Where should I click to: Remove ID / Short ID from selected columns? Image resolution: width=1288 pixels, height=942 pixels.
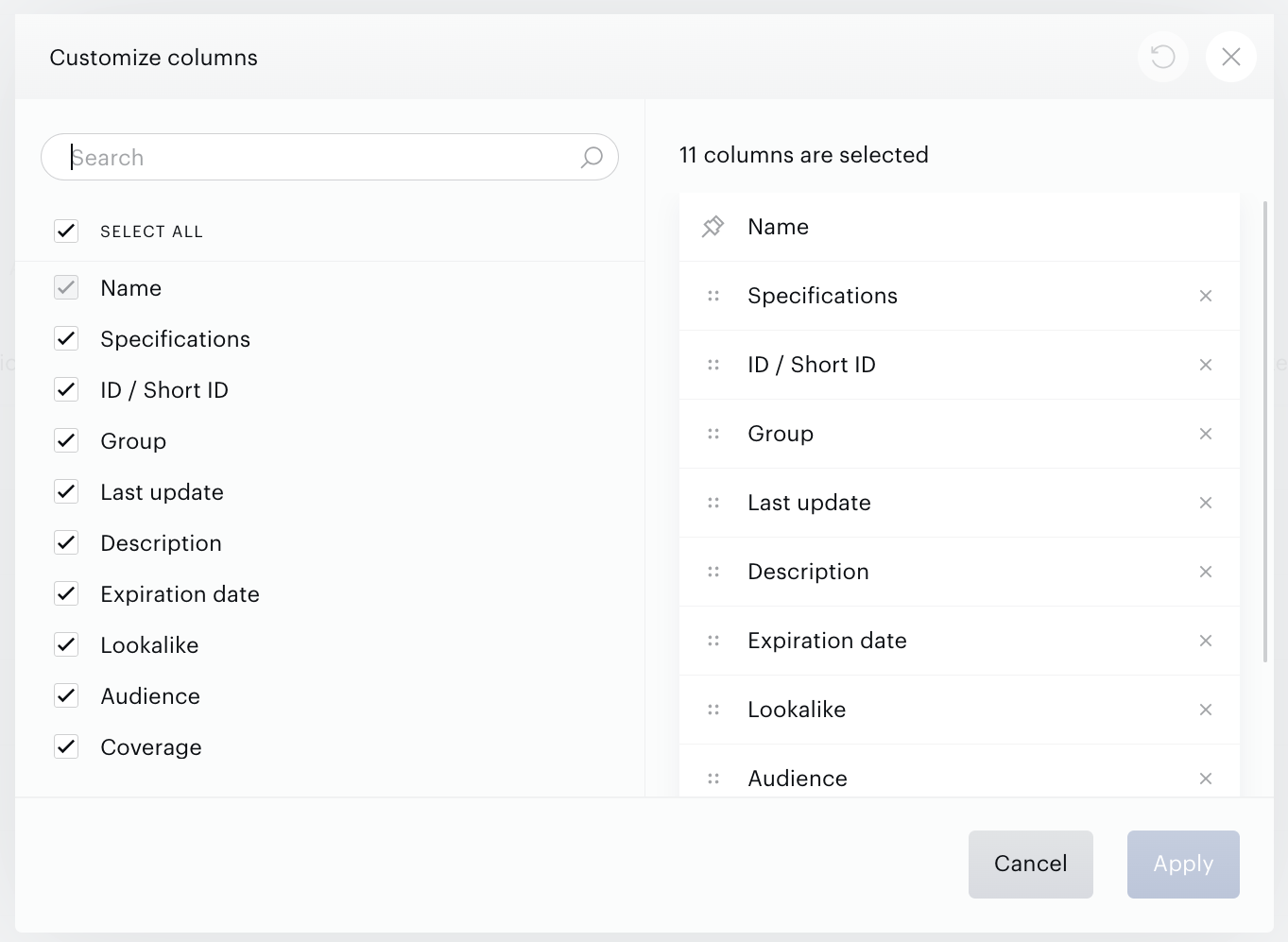coord(1206,365)
